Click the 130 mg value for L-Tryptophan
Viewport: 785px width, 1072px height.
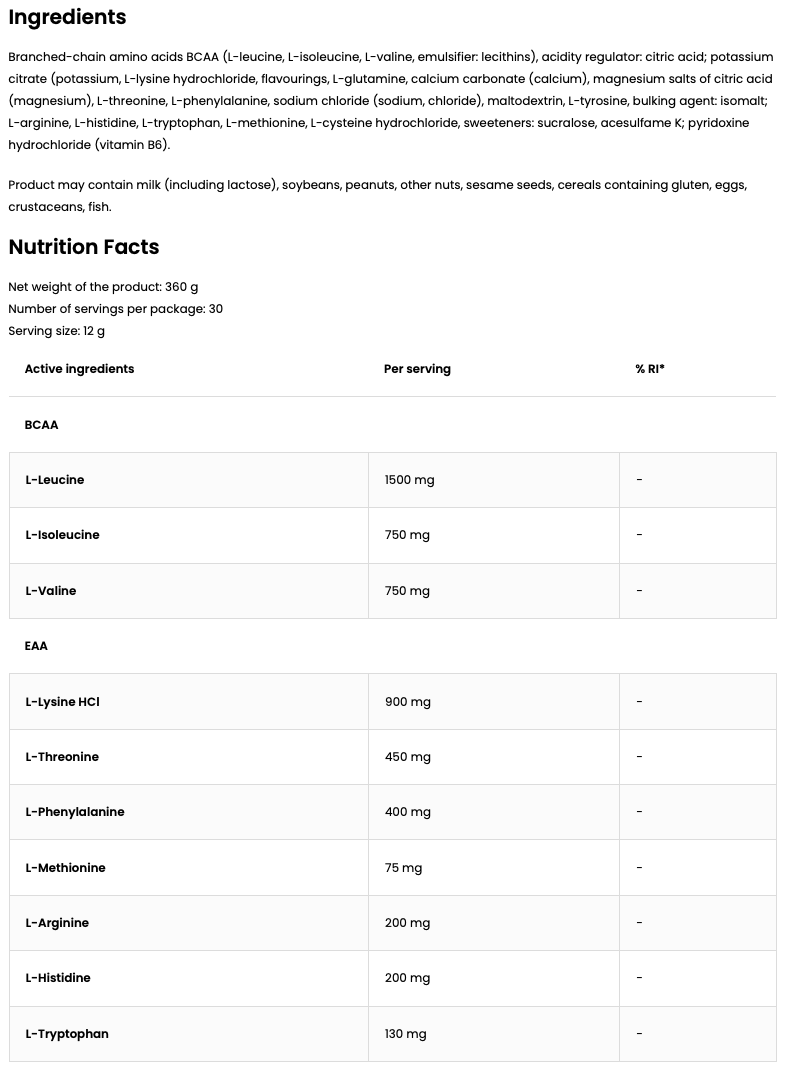[x=405, y=1034]
